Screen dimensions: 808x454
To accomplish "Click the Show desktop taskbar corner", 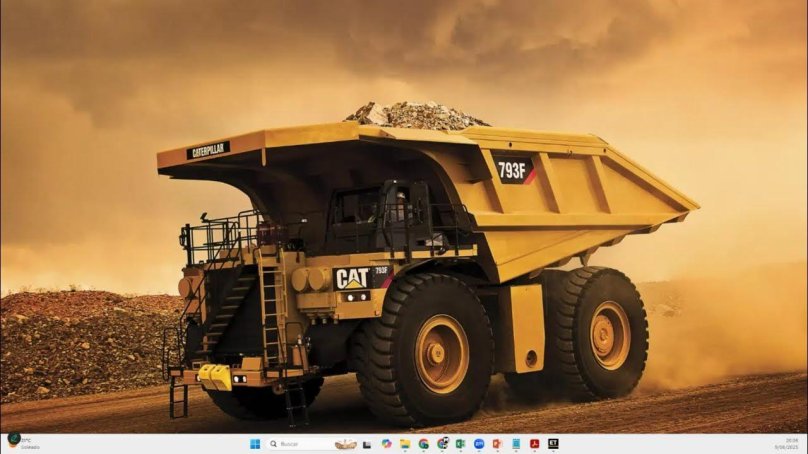I will 805,443.
